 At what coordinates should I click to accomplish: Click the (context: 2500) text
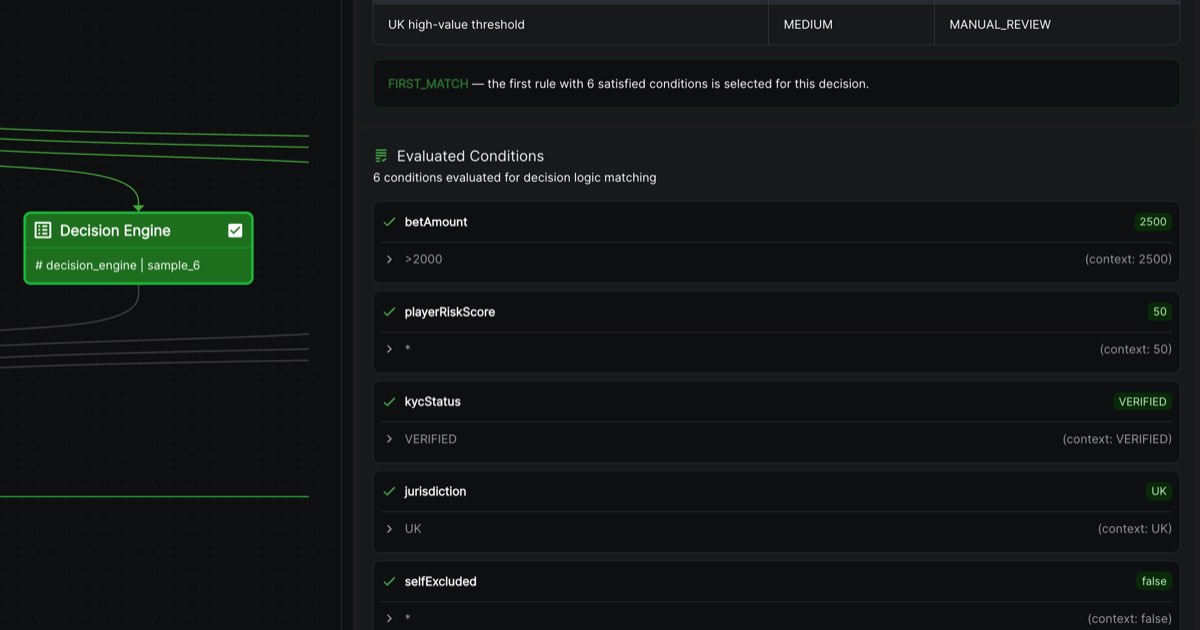point(1128,259)
